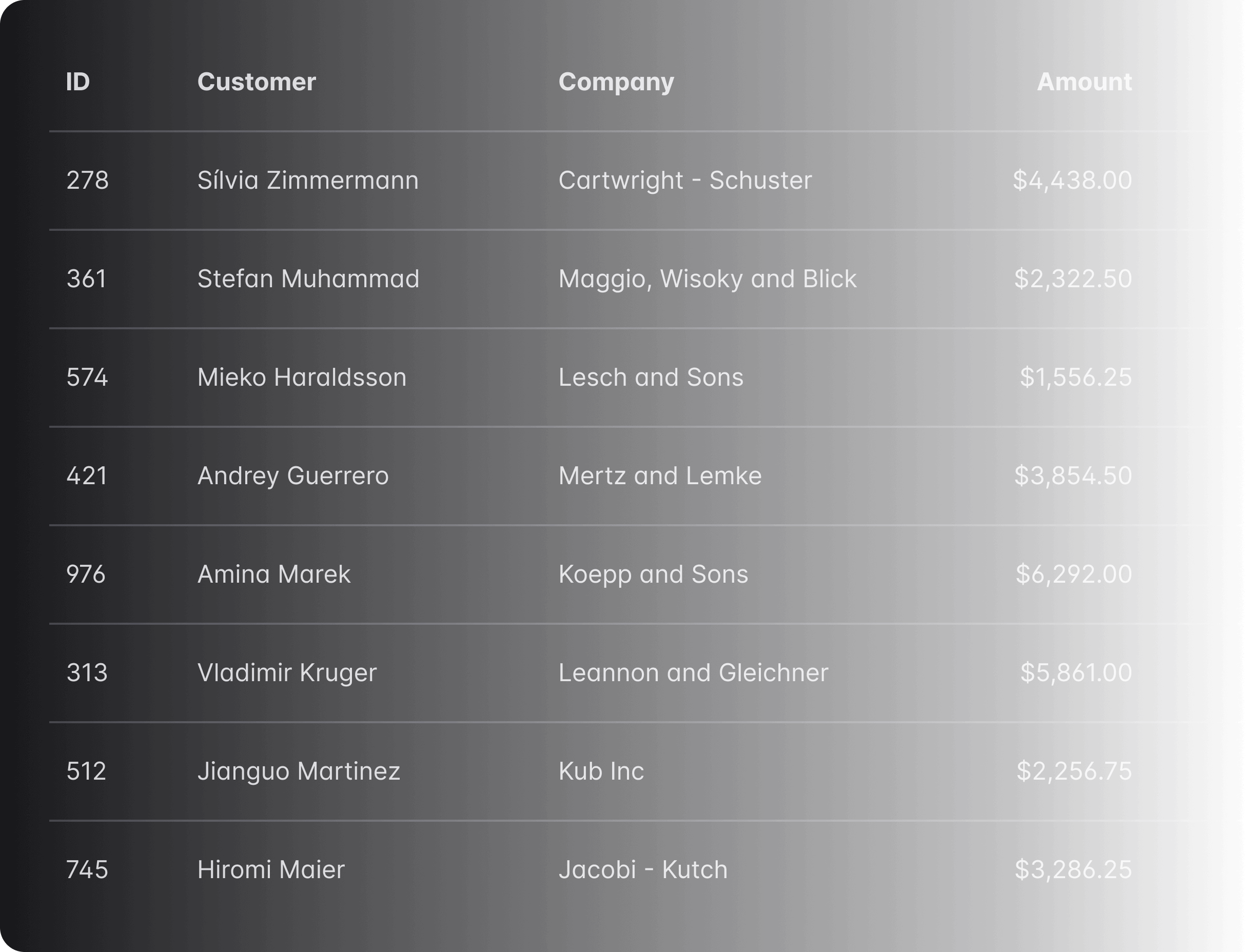Sort by the Customer column header

point(257,82)
